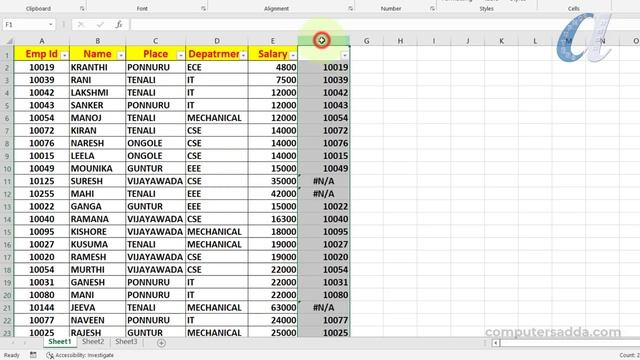Switch to the Sheet2 tab
The height and width of the screenshot is (360, 640).
pos(93,342)
